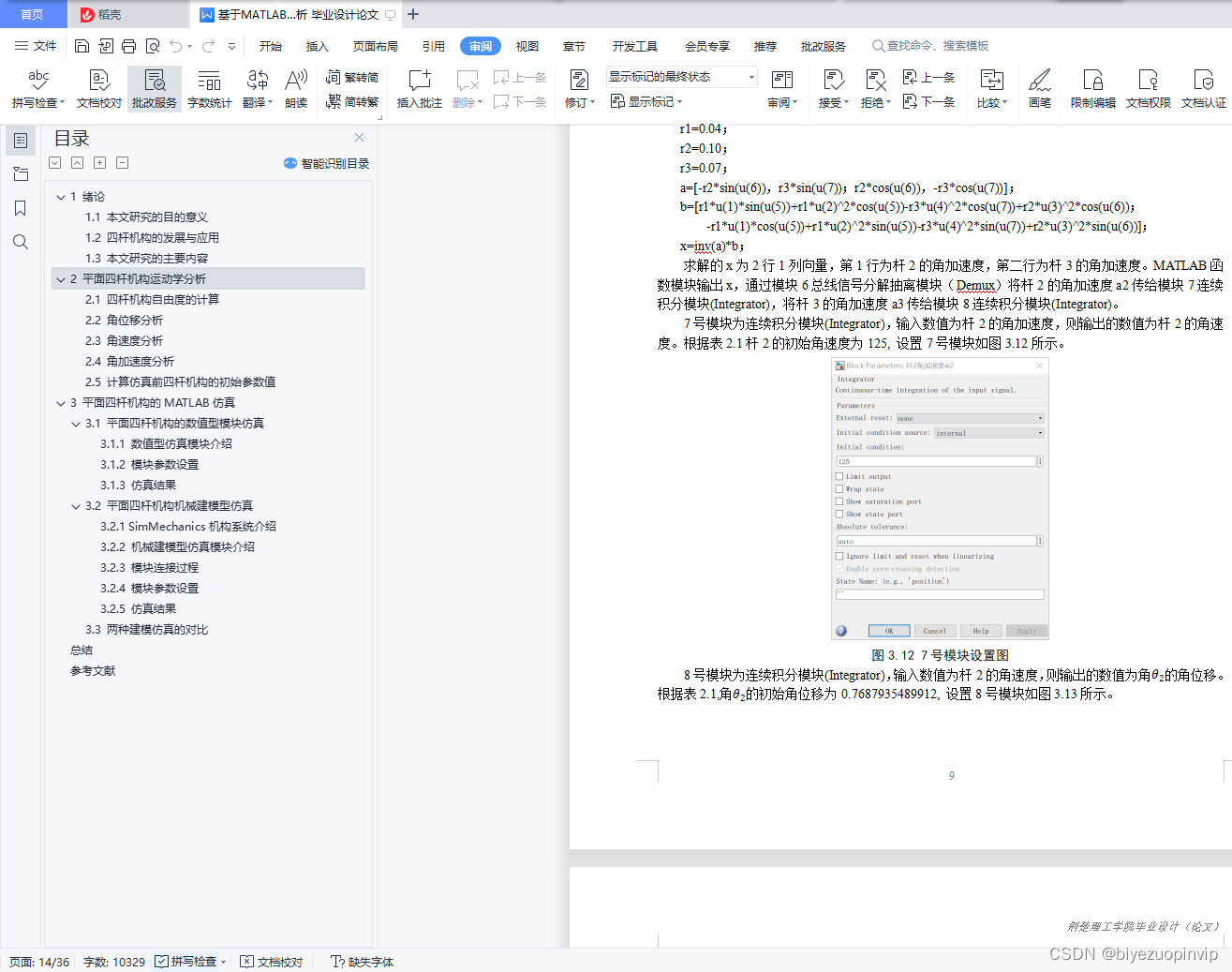Click the 拒绝 reject change icon

point(876,89)
